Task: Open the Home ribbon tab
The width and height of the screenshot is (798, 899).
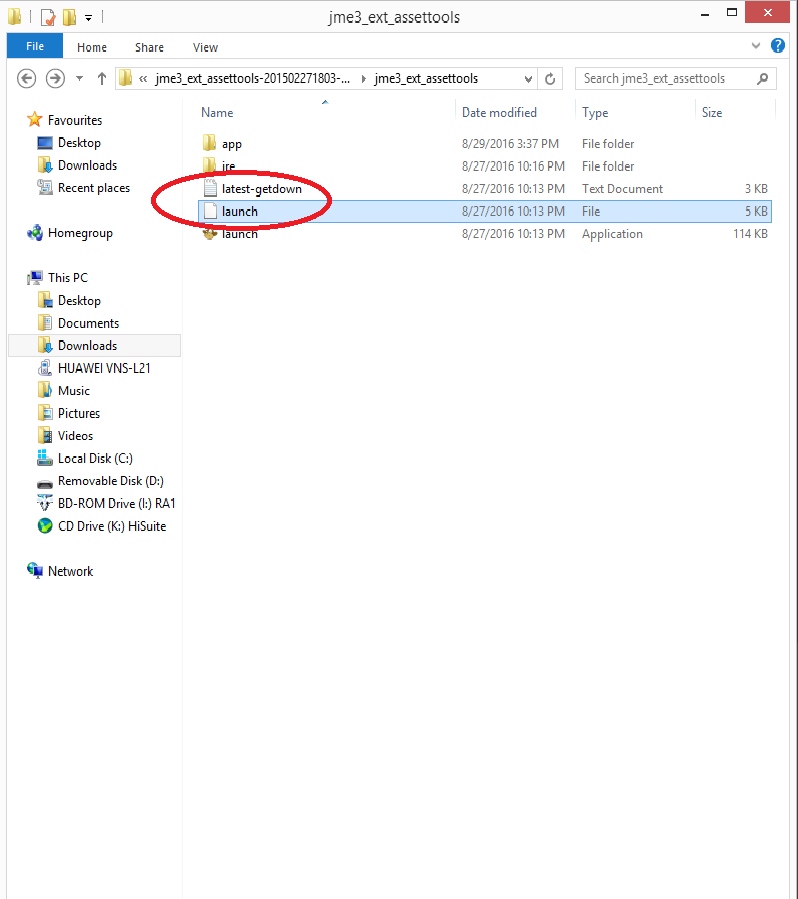Action: pos(92,48)
